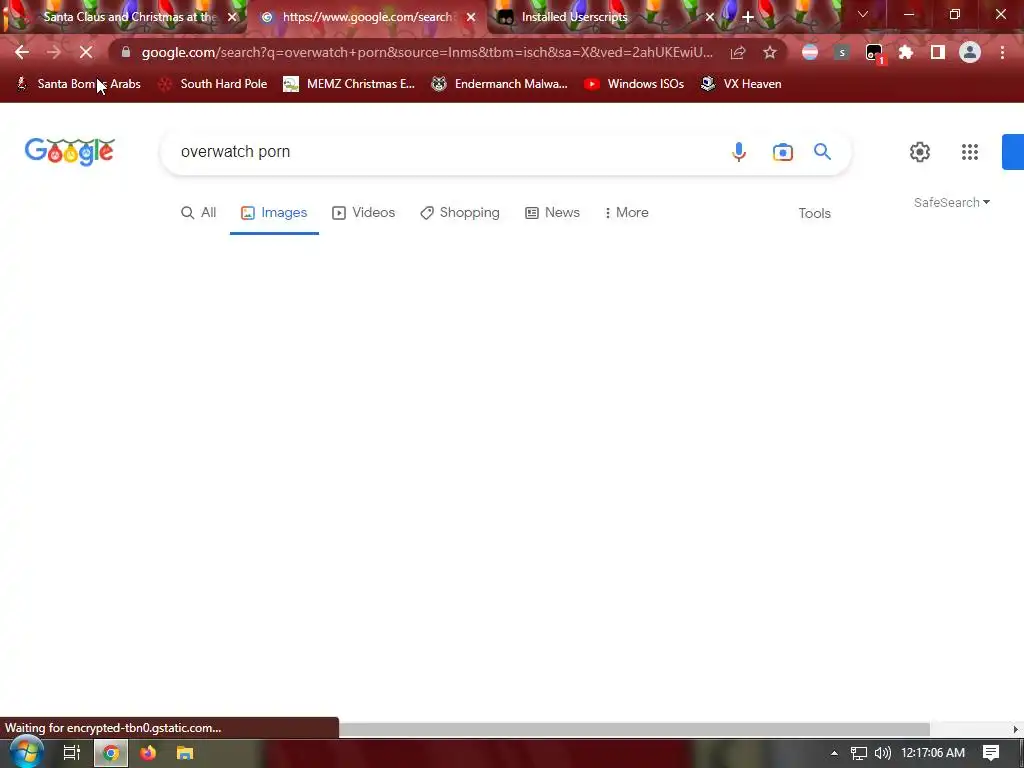The image size is (1024, 768).
Task: Open the Windows ISOs bookmark
Action: [x=634, y=84]
